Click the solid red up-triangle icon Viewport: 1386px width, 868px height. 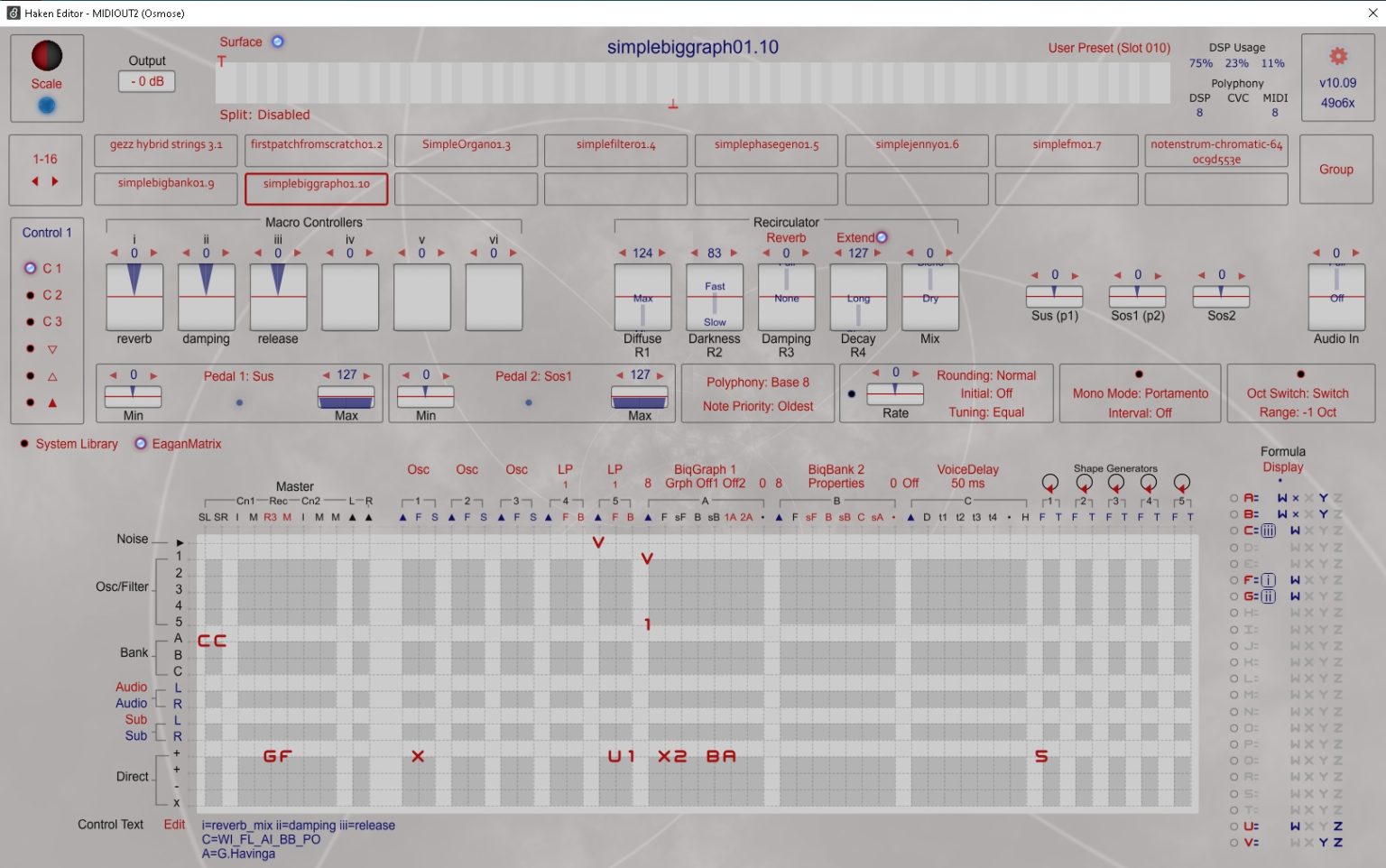click(52, 402)
